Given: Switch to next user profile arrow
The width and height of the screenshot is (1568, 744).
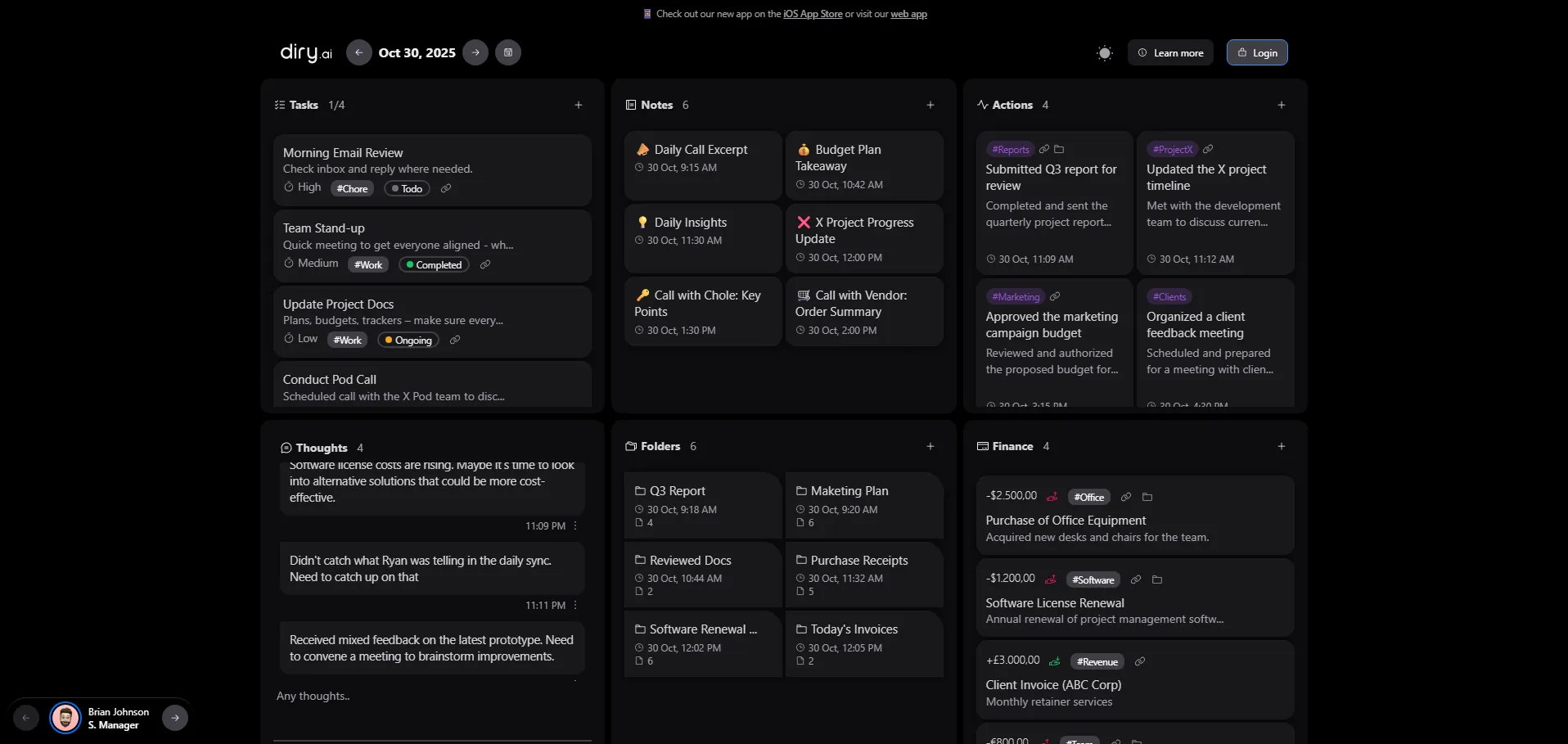Looking at the screenshot, I should (x=175, y=718).
